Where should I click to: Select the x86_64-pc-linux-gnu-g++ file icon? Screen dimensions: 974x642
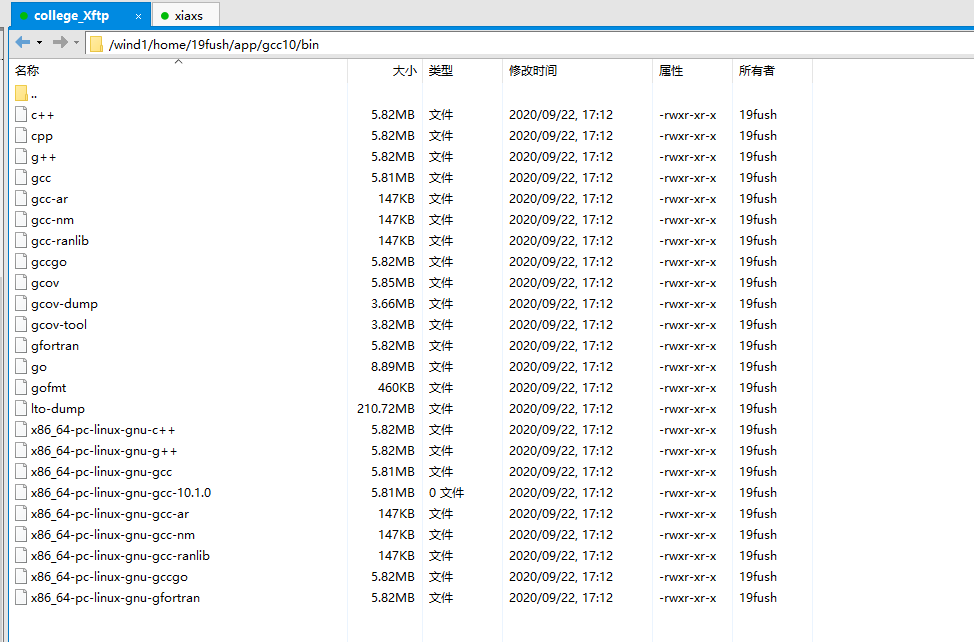(x=21, y=451)
